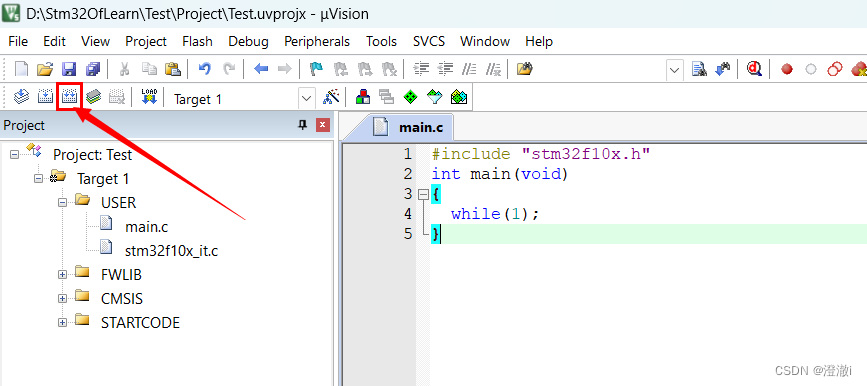This screenshot has width=867, height=386.
Task: Toggle enable/disable breakpoint circle icon
Action: (x=811, y=70)
